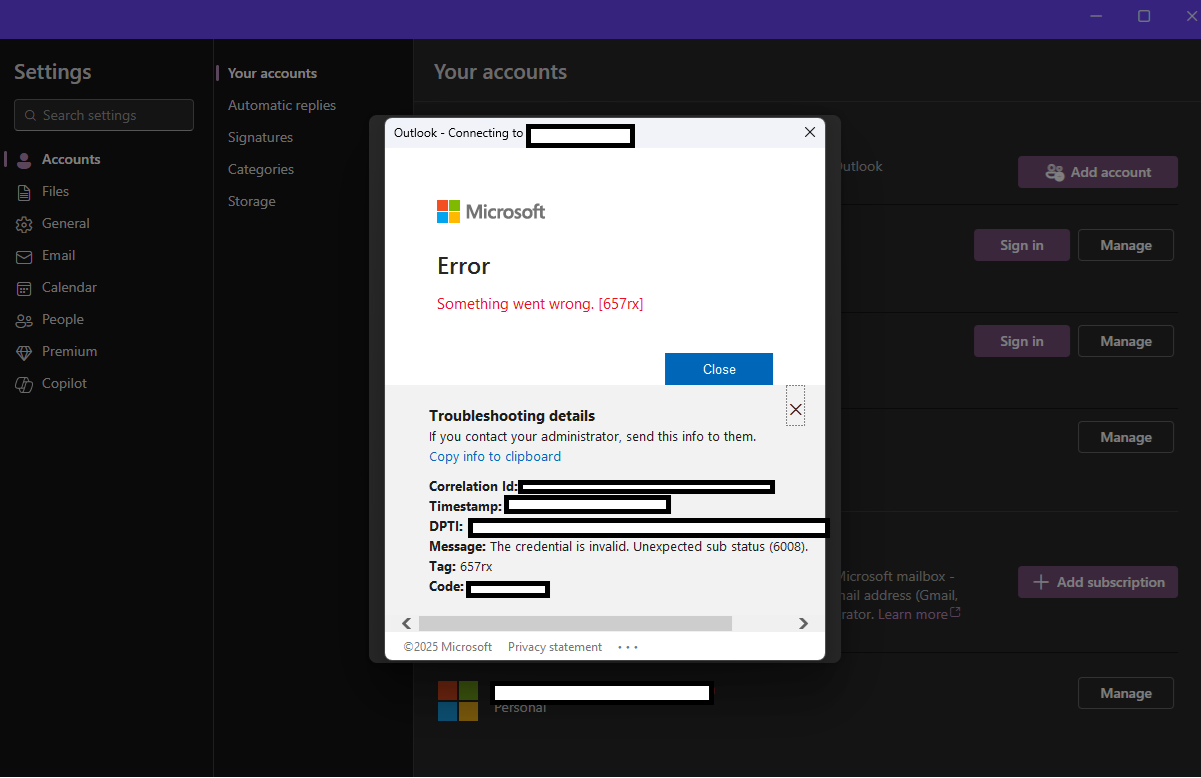Click the horizontal scrollbar thumb in dialog
1201x778 pixels.
[x=575, y=623]
